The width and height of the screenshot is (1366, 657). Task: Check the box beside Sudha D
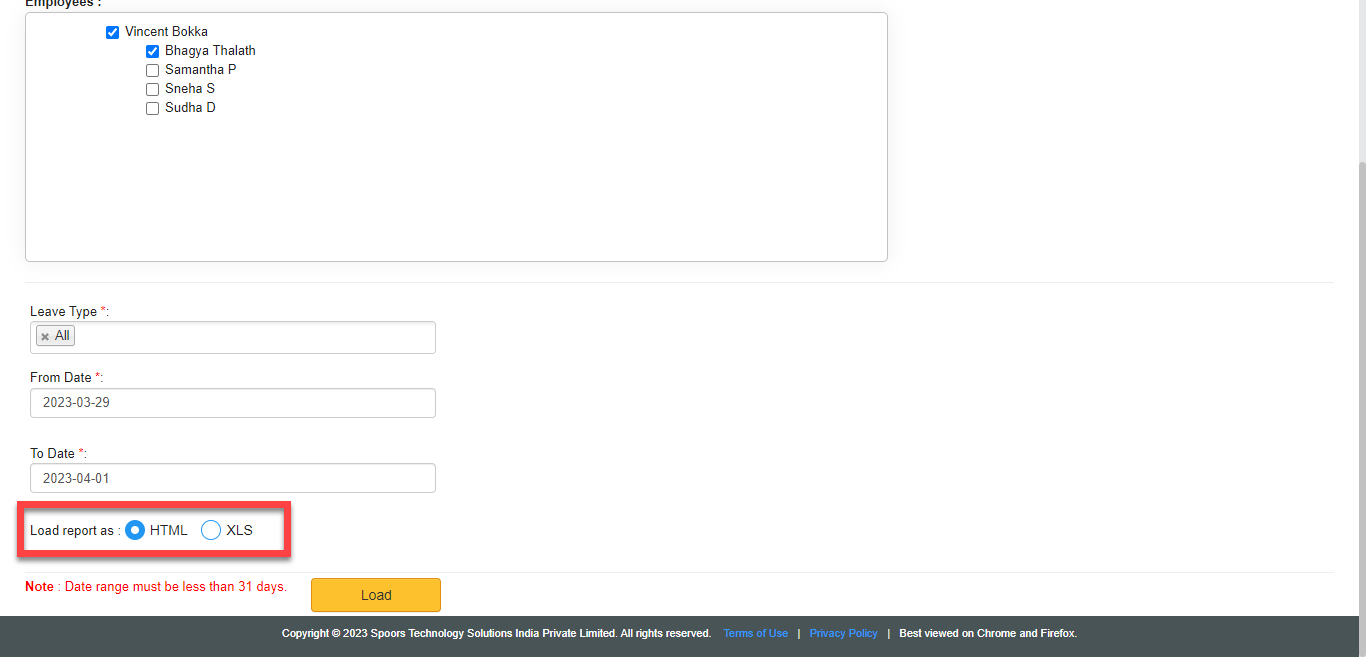pyautogui.click(x=152, y=108)
